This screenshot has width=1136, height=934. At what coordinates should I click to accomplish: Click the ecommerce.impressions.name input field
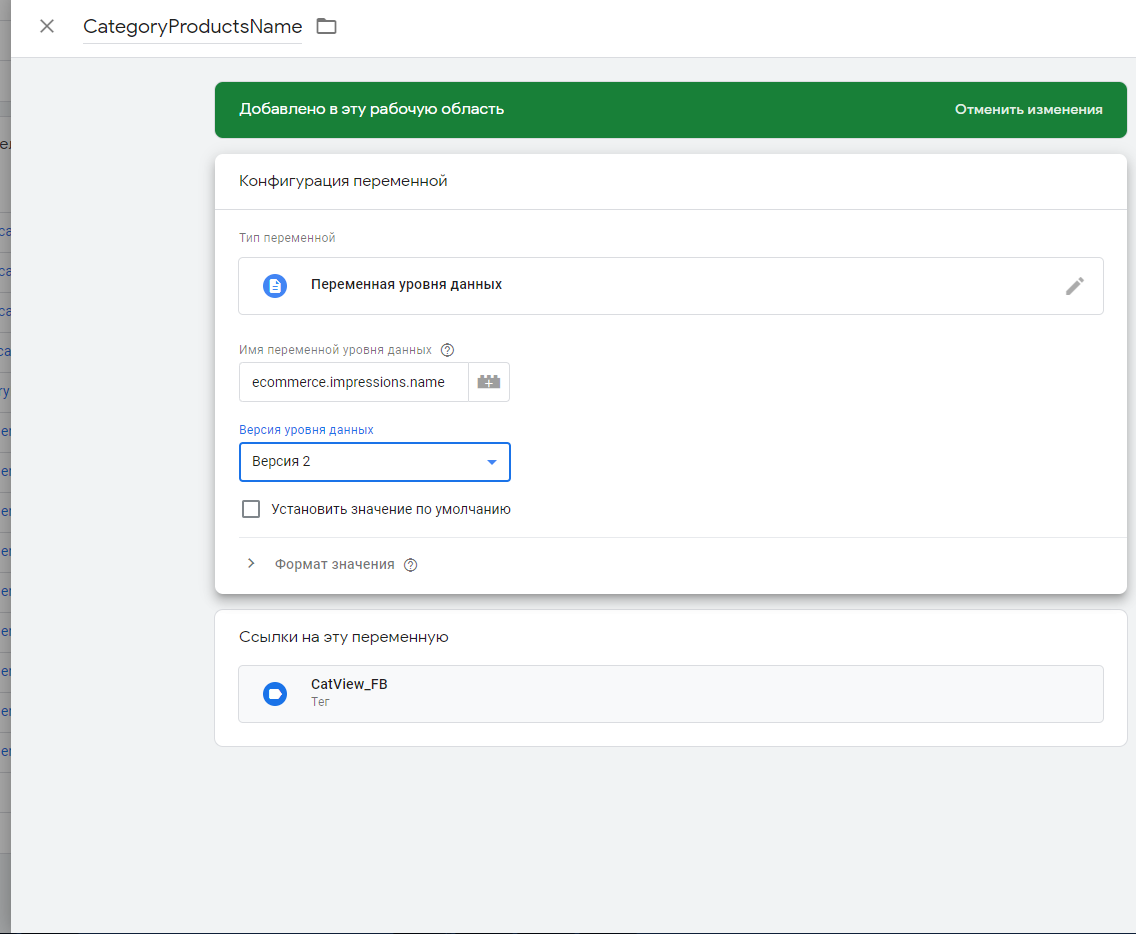coord(354,382)
